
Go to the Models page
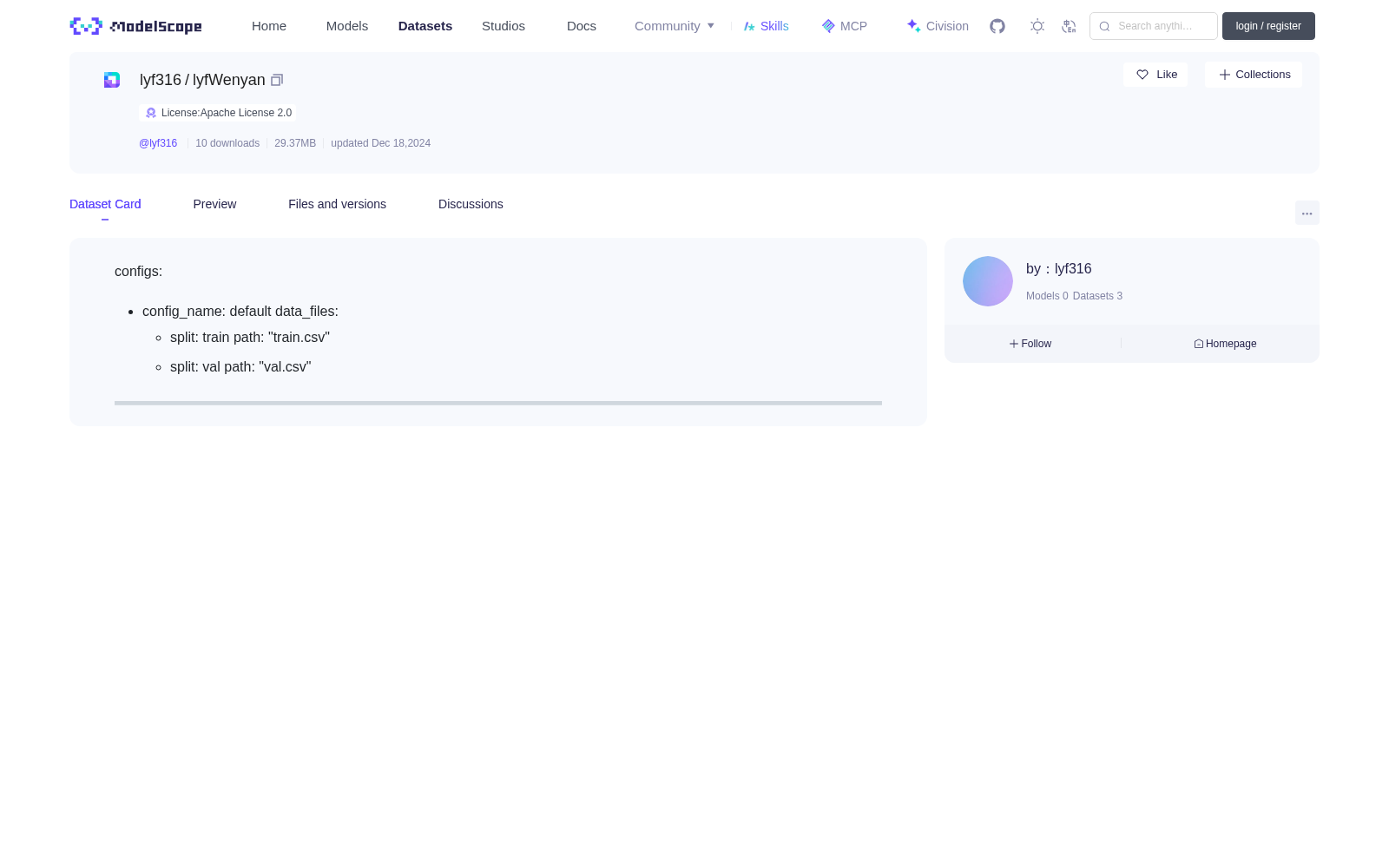347,26
